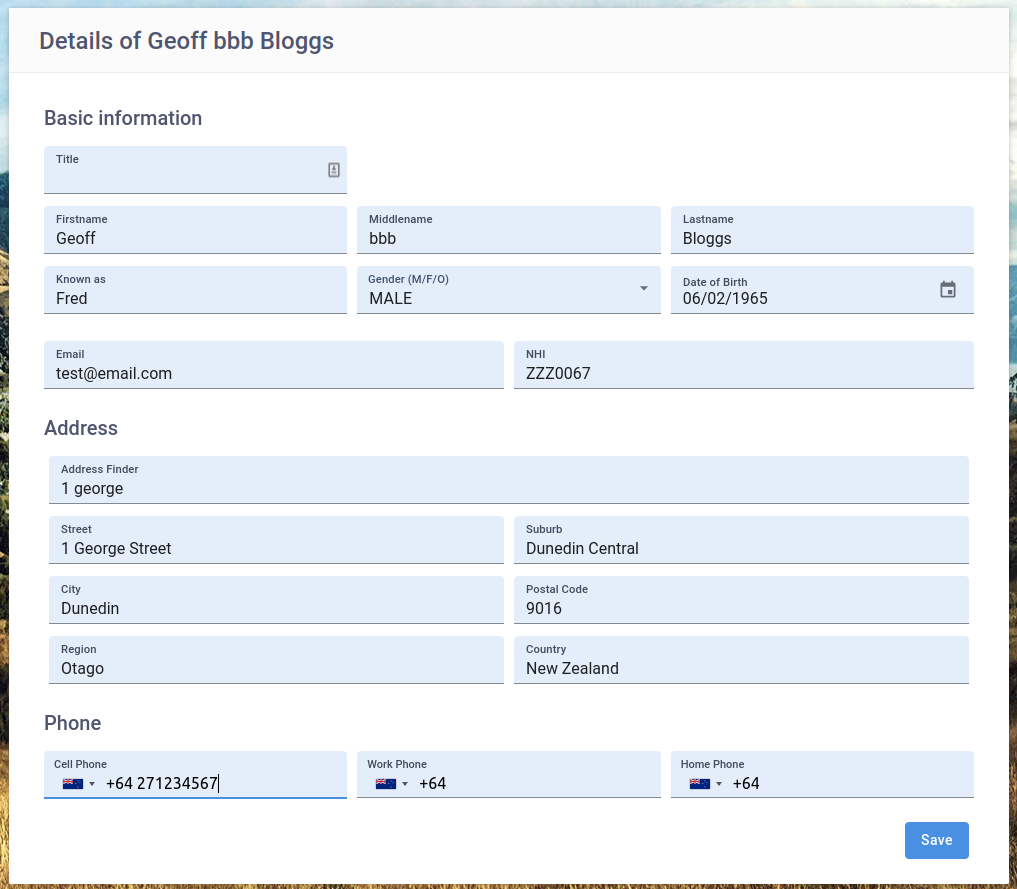Click the Suburb field with Dunedin Central
The width and height of the screenshot is (1017, 889).
coord(740,549)
